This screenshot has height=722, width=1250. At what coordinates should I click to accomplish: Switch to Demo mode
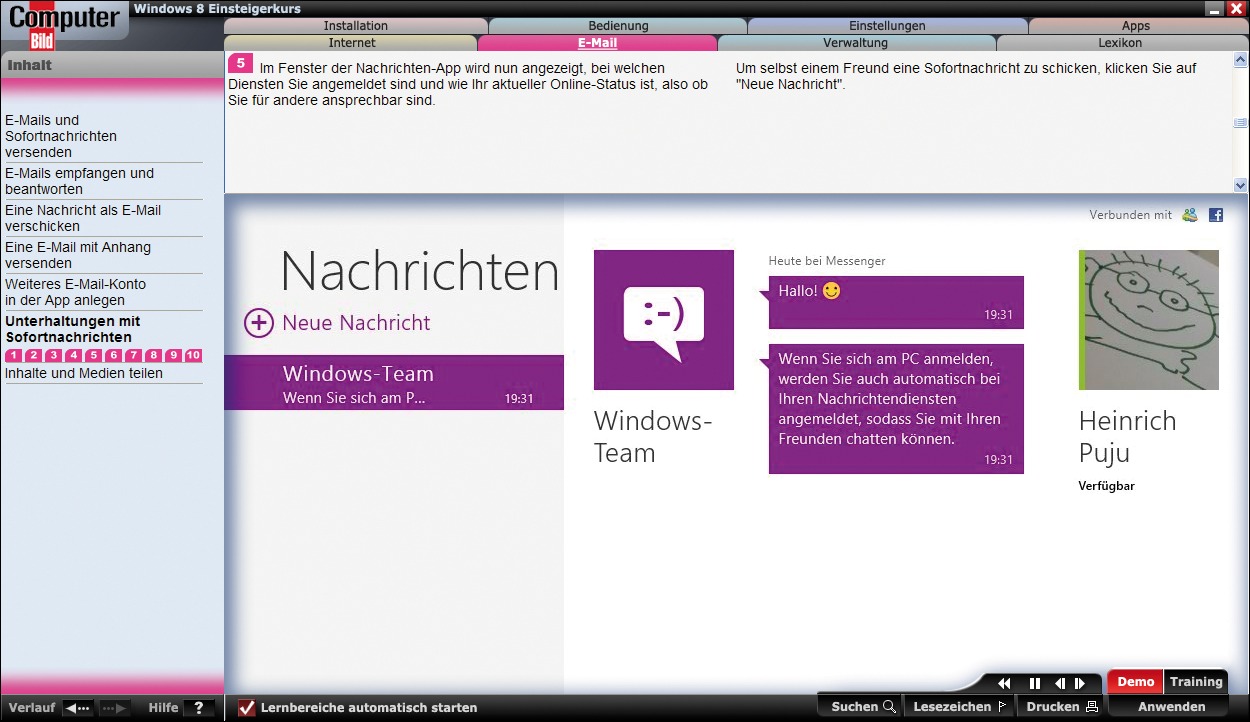[1135, 682]
